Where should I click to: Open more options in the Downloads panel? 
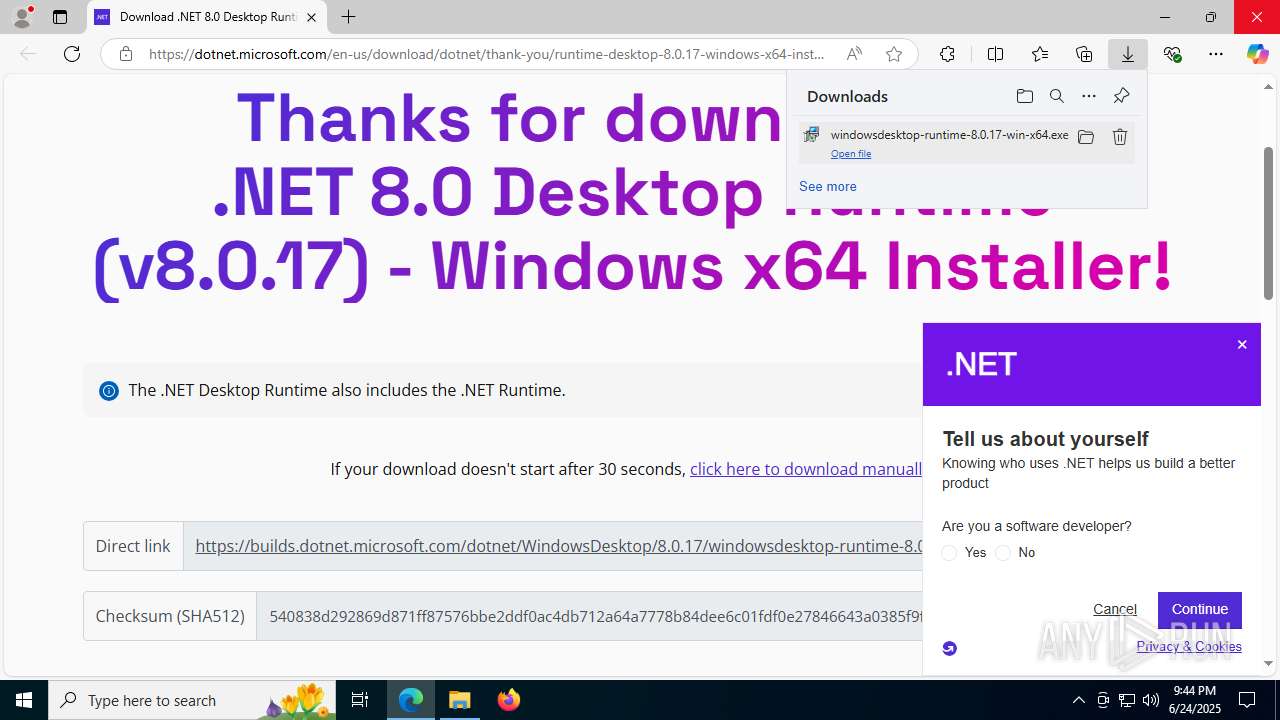[x=1089, y=96]
